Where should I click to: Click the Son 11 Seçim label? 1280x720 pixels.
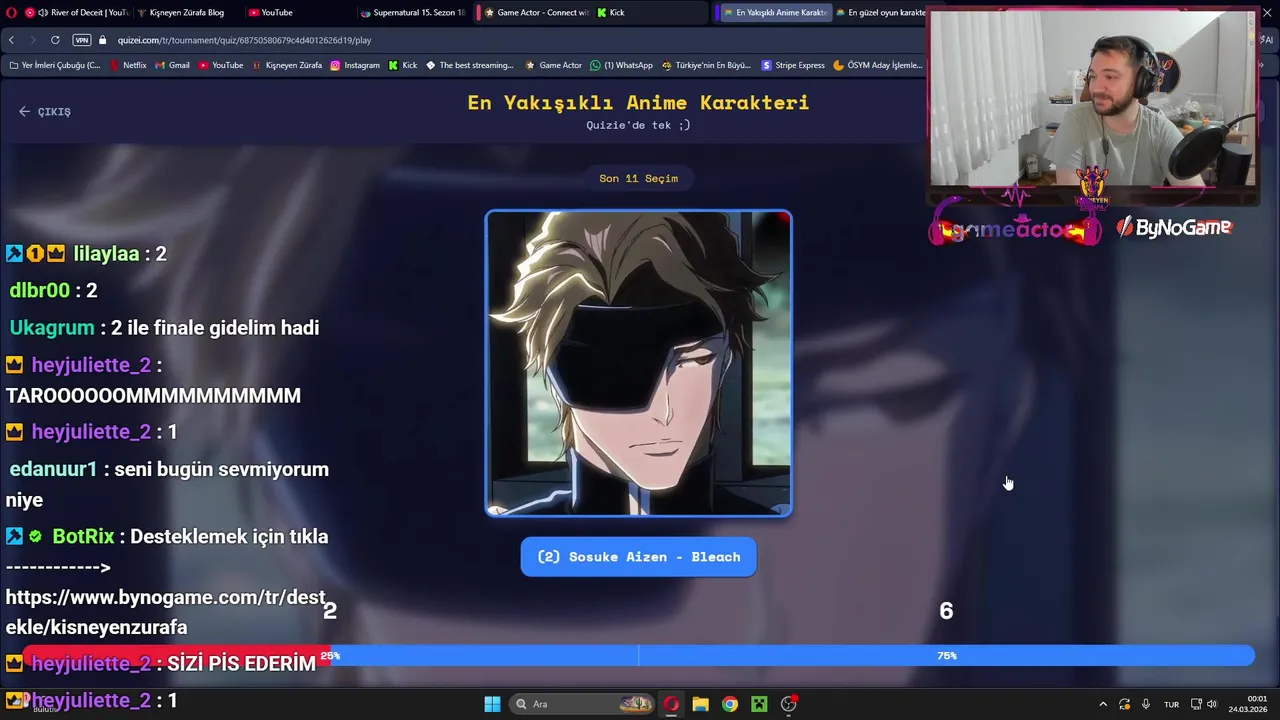(x=638, y=178)
